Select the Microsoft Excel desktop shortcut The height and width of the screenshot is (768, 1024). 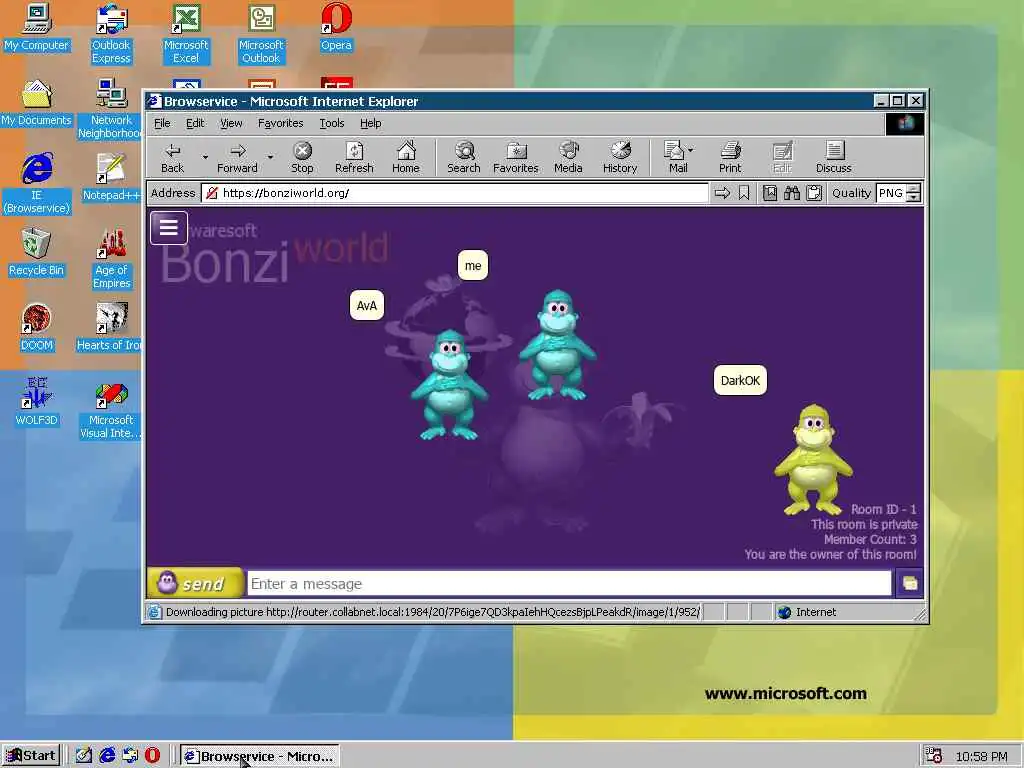point(186,34)
